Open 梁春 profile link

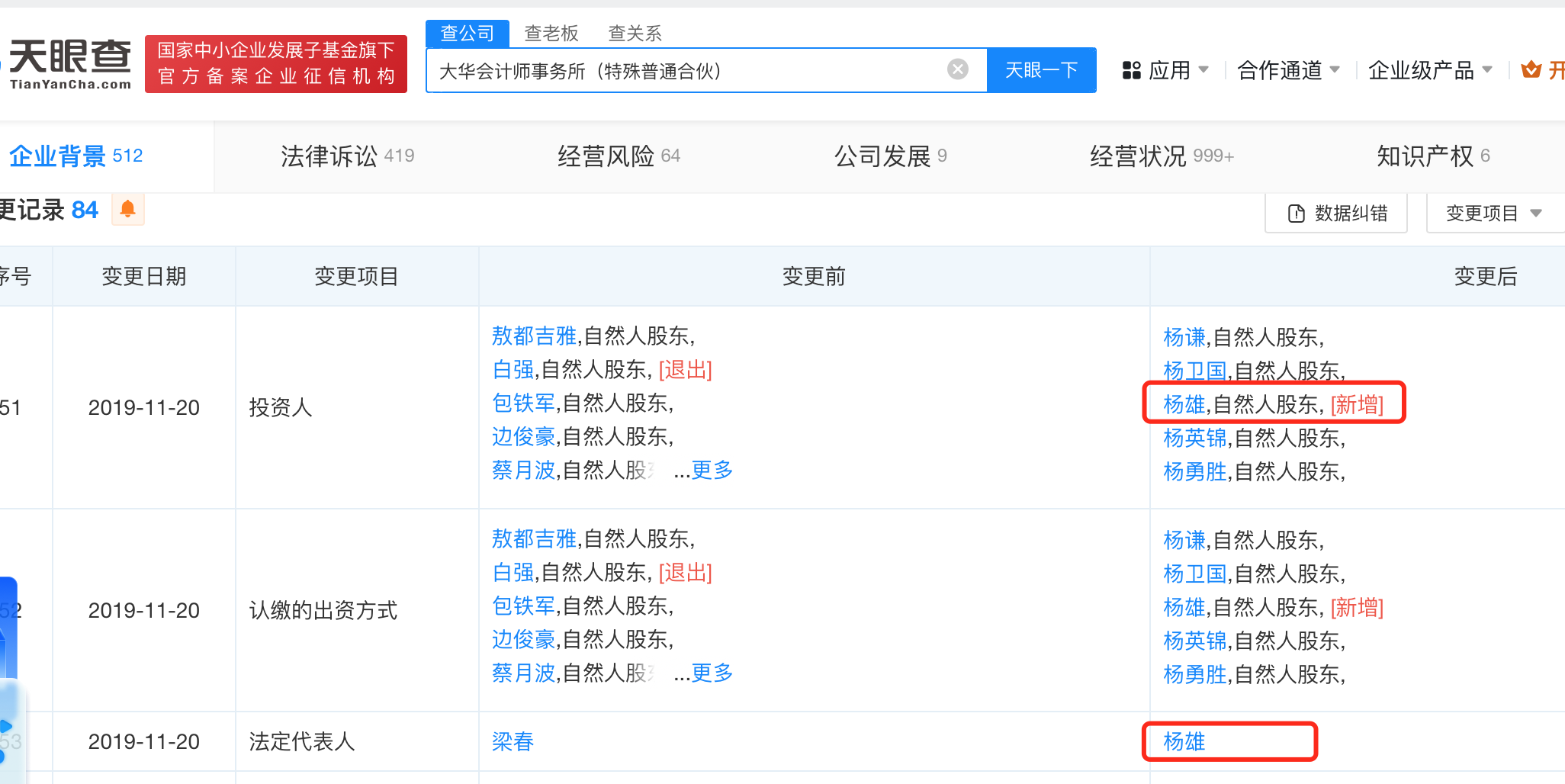click(x=513, y=741)
